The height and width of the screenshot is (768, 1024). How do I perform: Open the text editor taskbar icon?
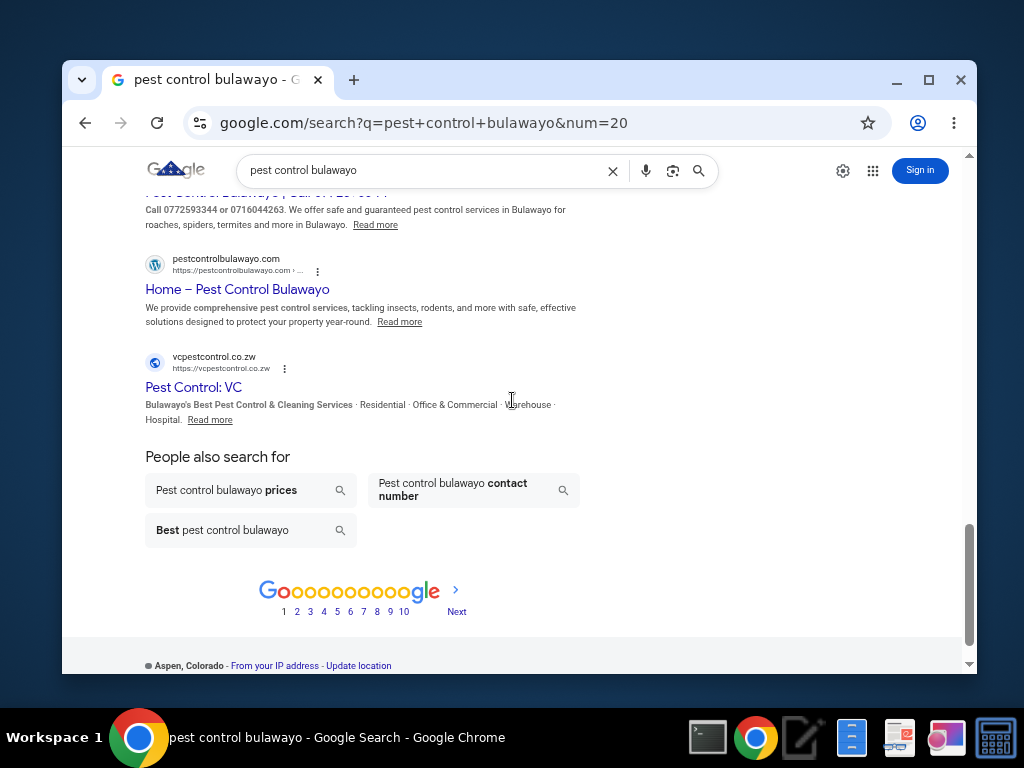pyautogui.click(x=803, y=738)
